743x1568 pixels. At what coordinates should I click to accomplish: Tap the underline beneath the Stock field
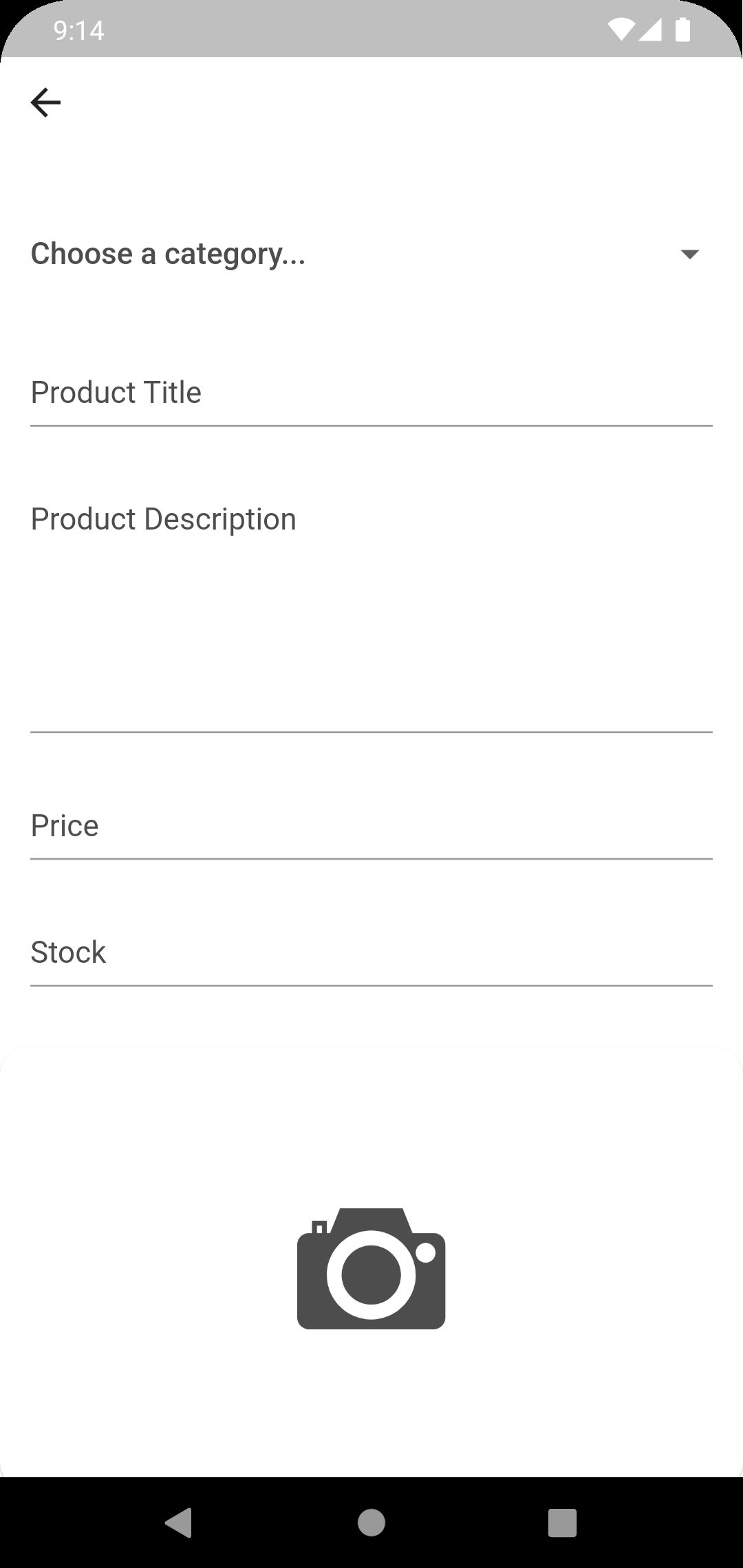tap(371, 986)
